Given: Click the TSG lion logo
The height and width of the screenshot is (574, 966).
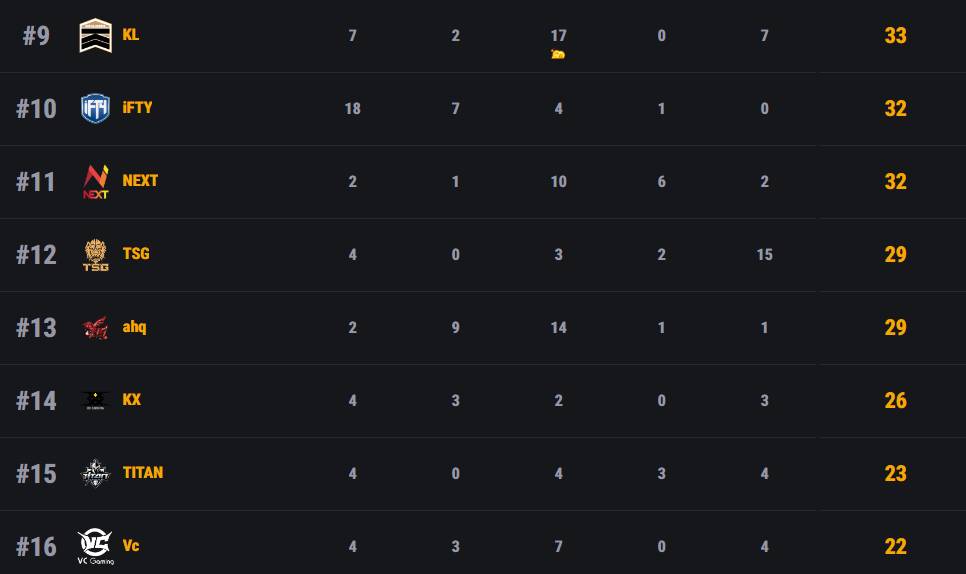Looking at the screenshot, I should 95,255.
